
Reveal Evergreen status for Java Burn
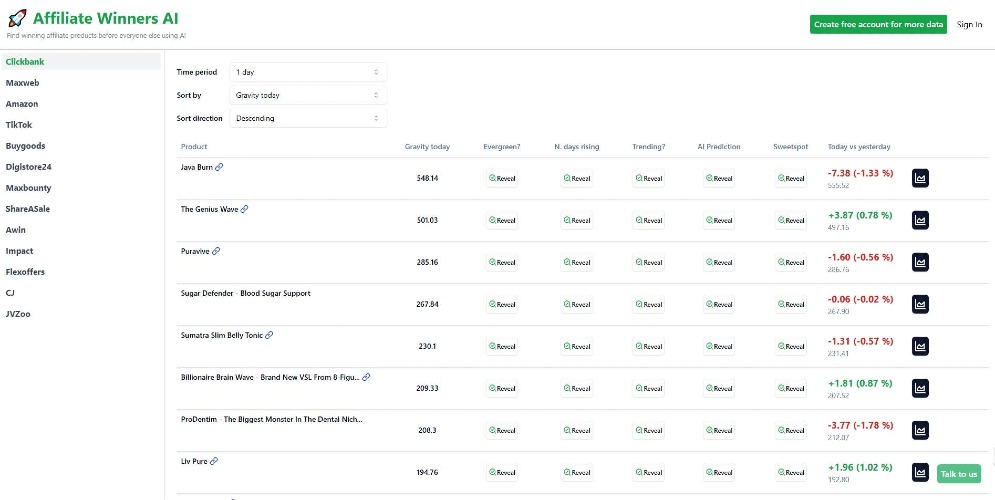coord(502,178)
